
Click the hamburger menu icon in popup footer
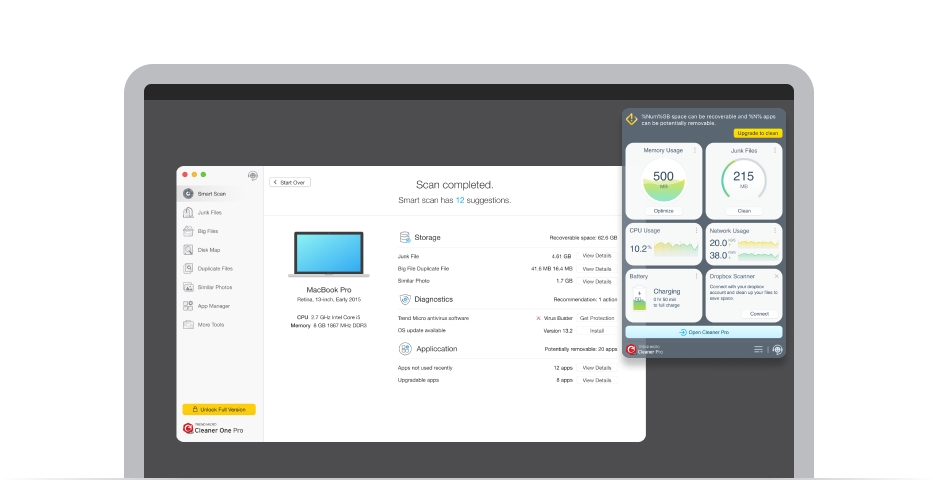tap(758, 349)
